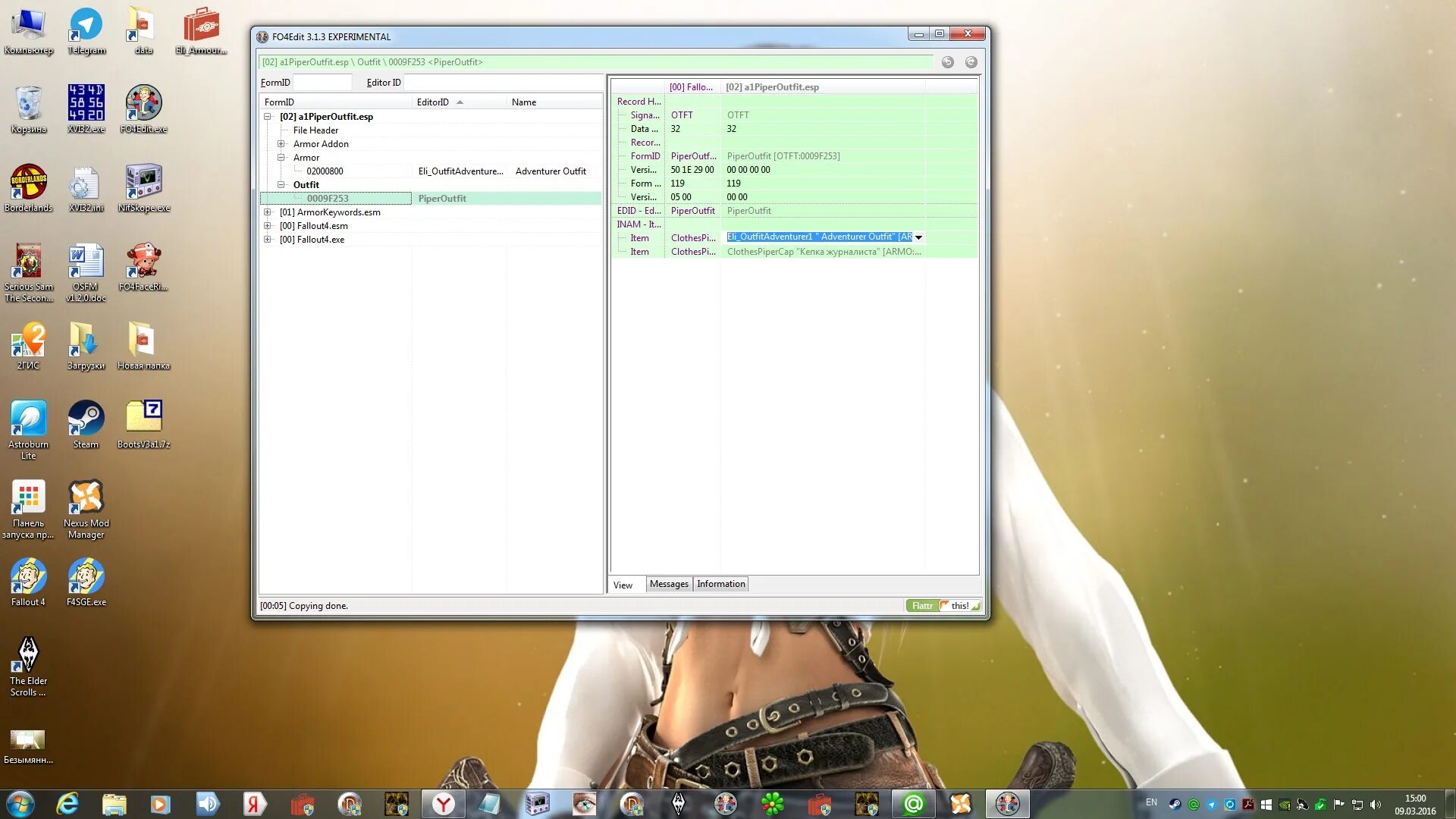Collapse the [02] a1PiperOutfit.esp tree node
Viewport: 1456px width, 819px height.
click(268, 117)
